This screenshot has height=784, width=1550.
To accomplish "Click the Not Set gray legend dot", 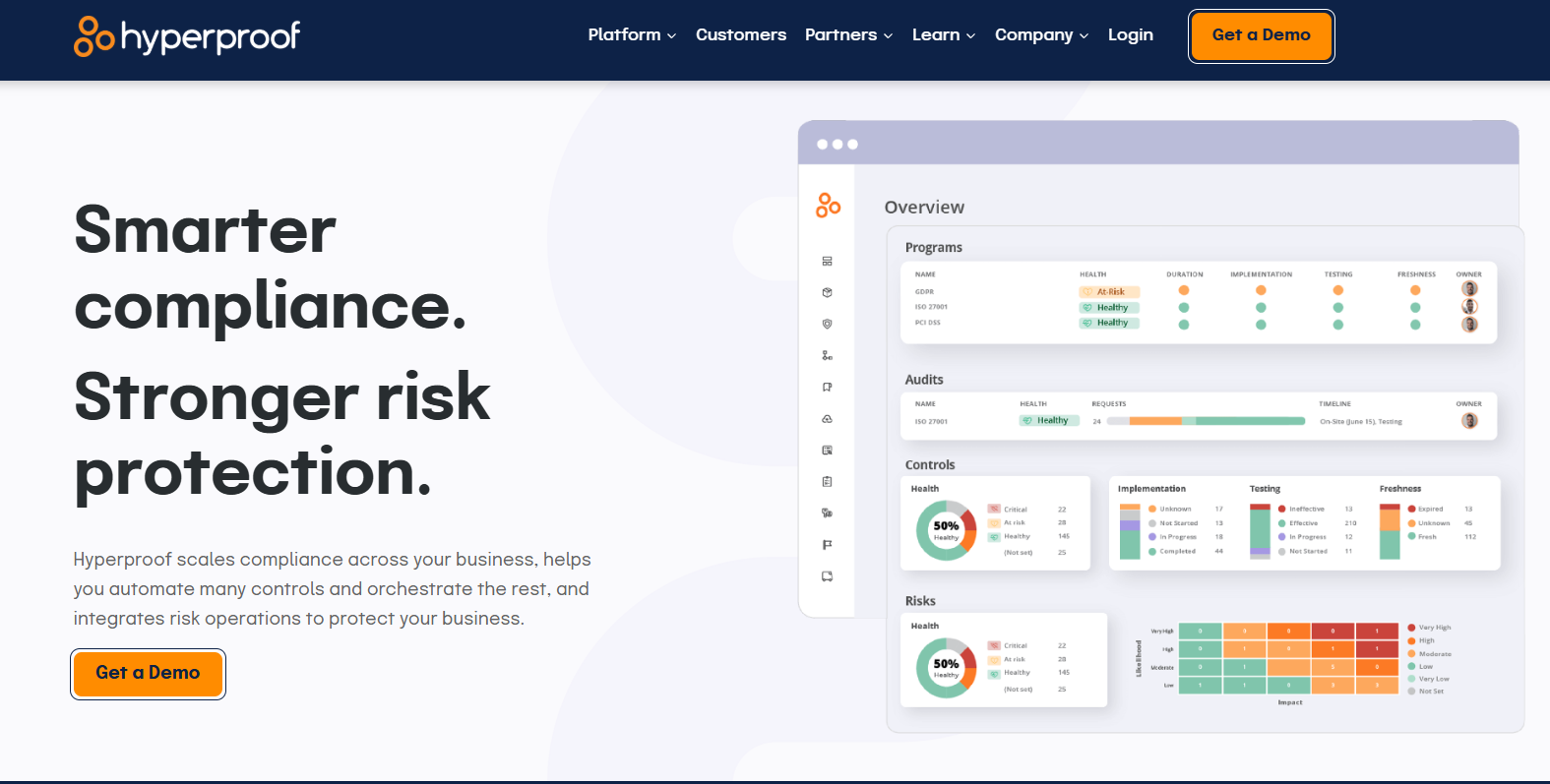I will (1411, 692).
